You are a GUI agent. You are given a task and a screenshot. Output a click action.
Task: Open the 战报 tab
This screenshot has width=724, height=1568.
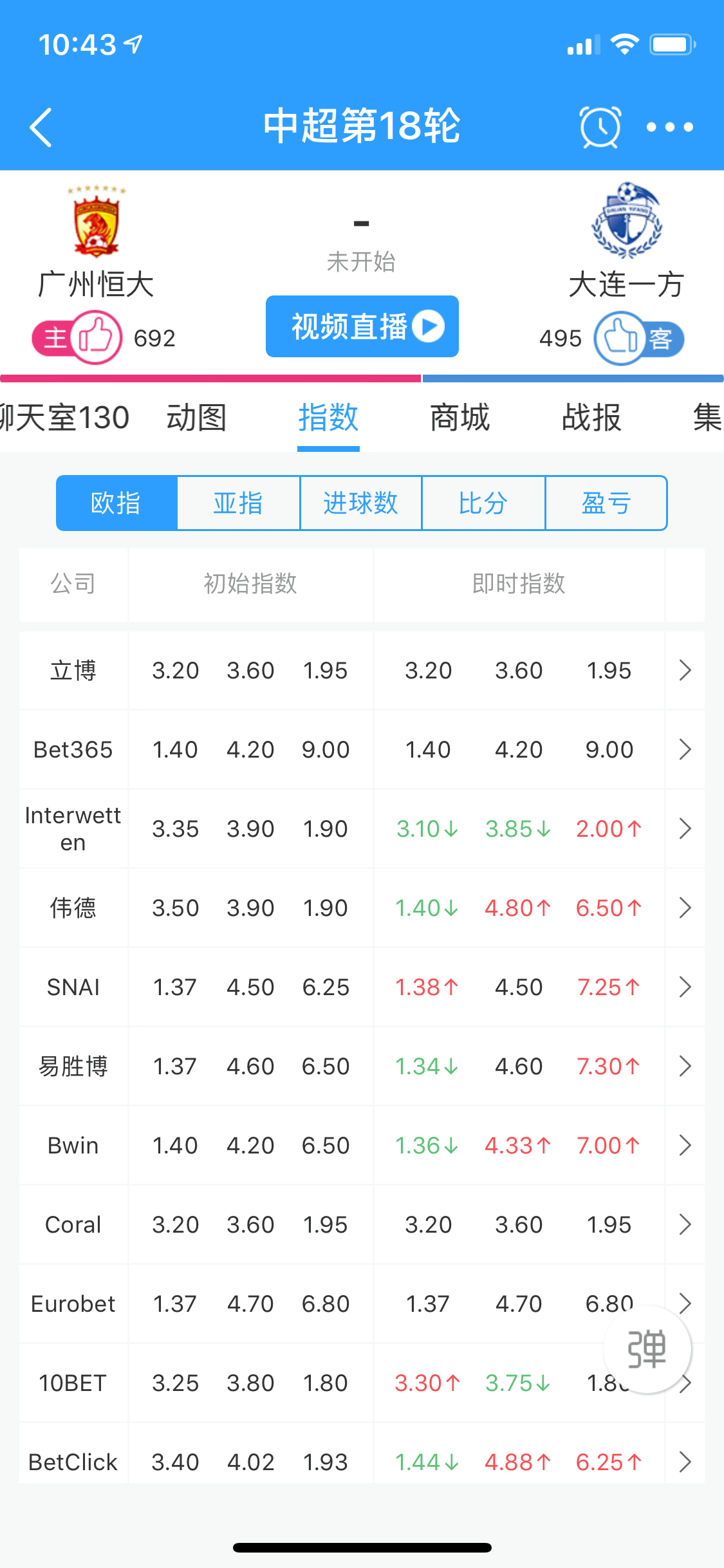591,417
